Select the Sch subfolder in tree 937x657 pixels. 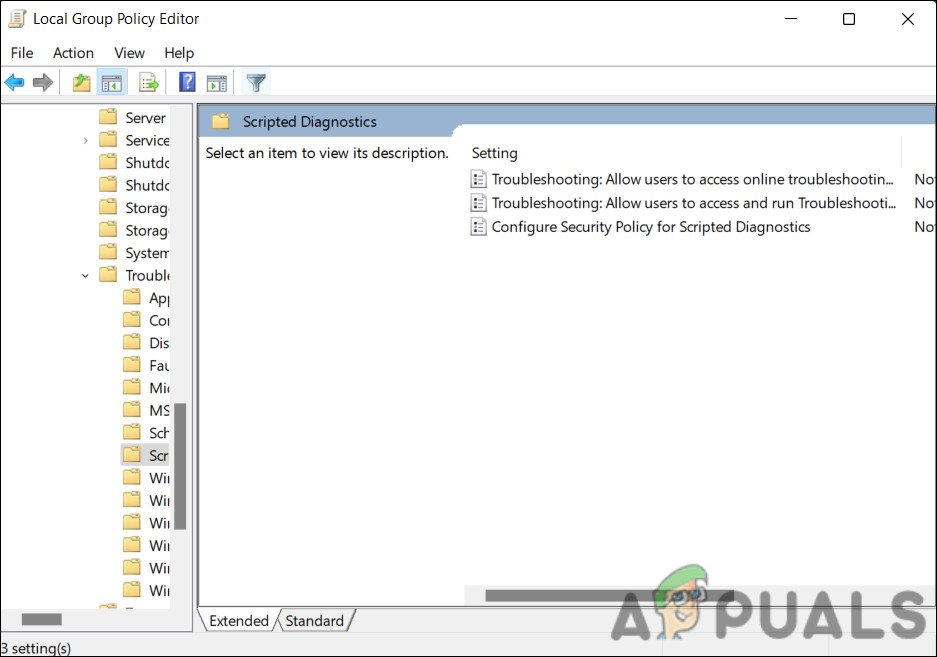(x=146, y=433)
